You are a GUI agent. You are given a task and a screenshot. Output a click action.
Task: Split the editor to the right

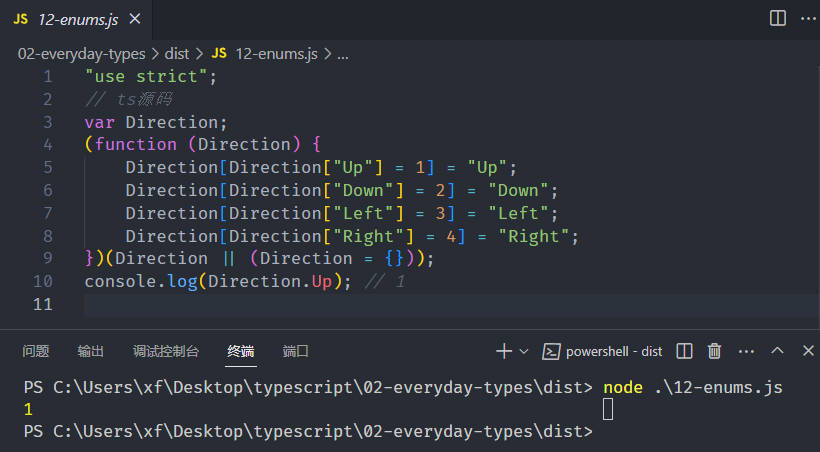pyautogui.click(x=778, y=18)
